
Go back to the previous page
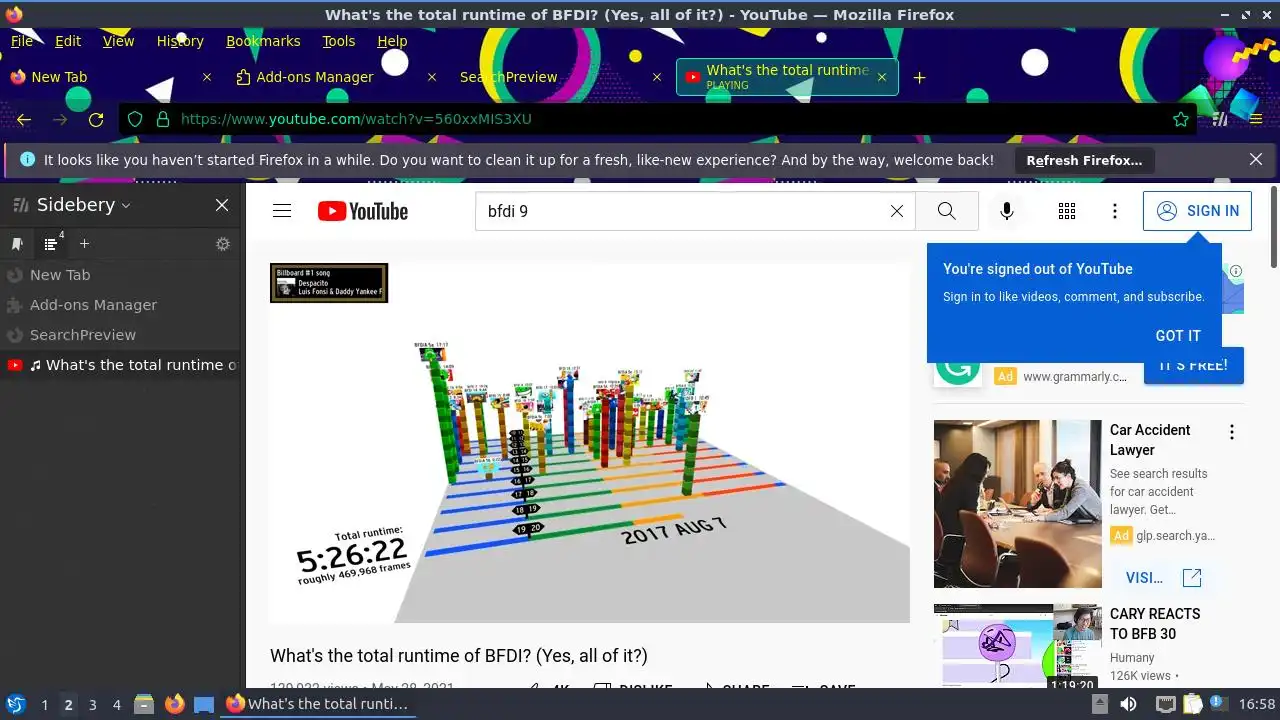[x=24, y=119]
